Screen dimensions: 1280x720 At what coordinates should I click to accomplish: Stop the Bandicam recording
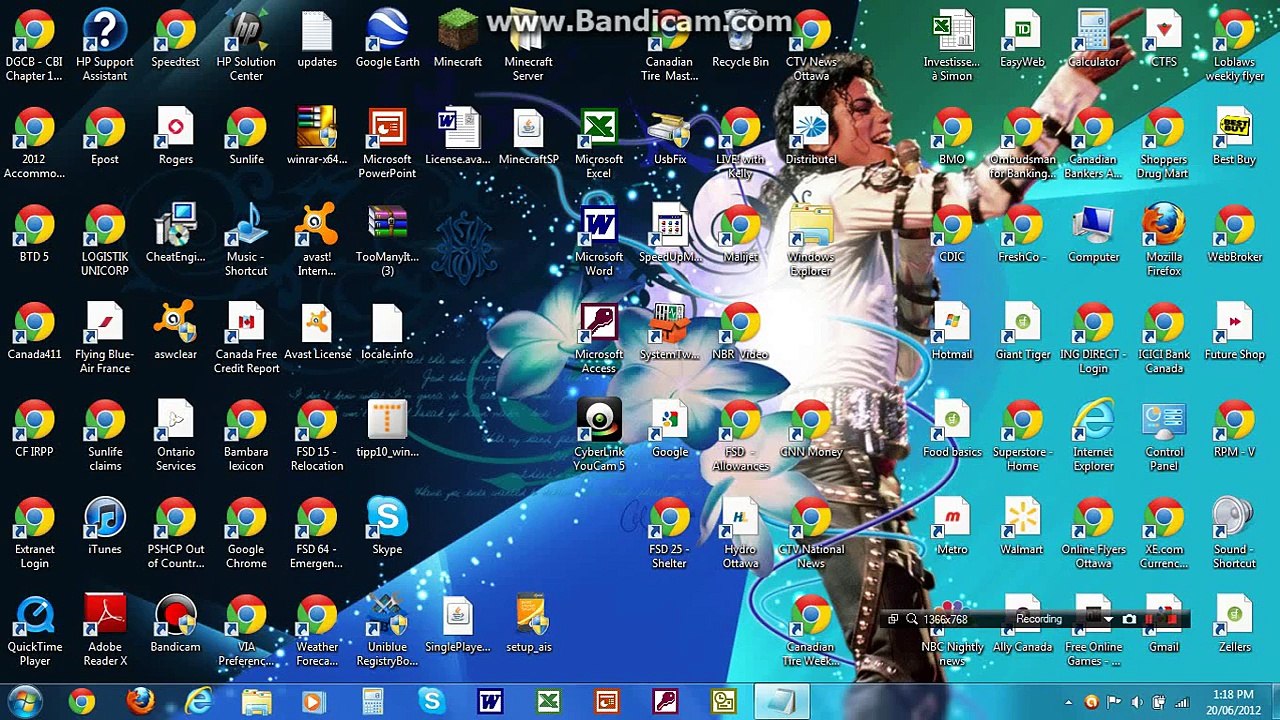coord(1169,619)
